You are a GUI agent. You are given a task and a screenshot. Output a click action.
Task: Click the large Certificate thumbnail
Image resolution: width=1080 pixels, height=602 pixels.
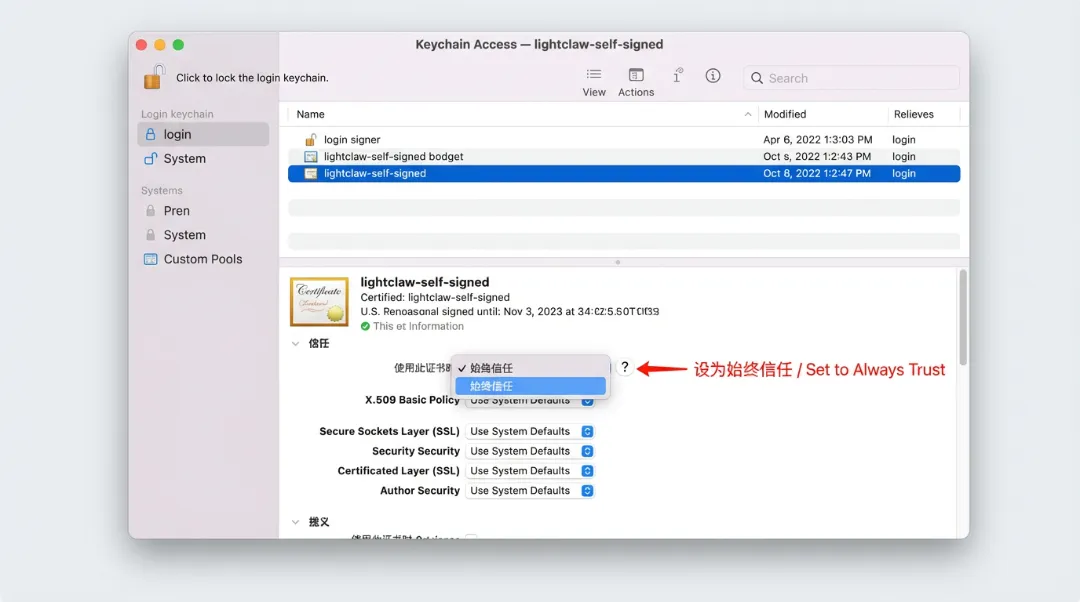coord(319,302)
